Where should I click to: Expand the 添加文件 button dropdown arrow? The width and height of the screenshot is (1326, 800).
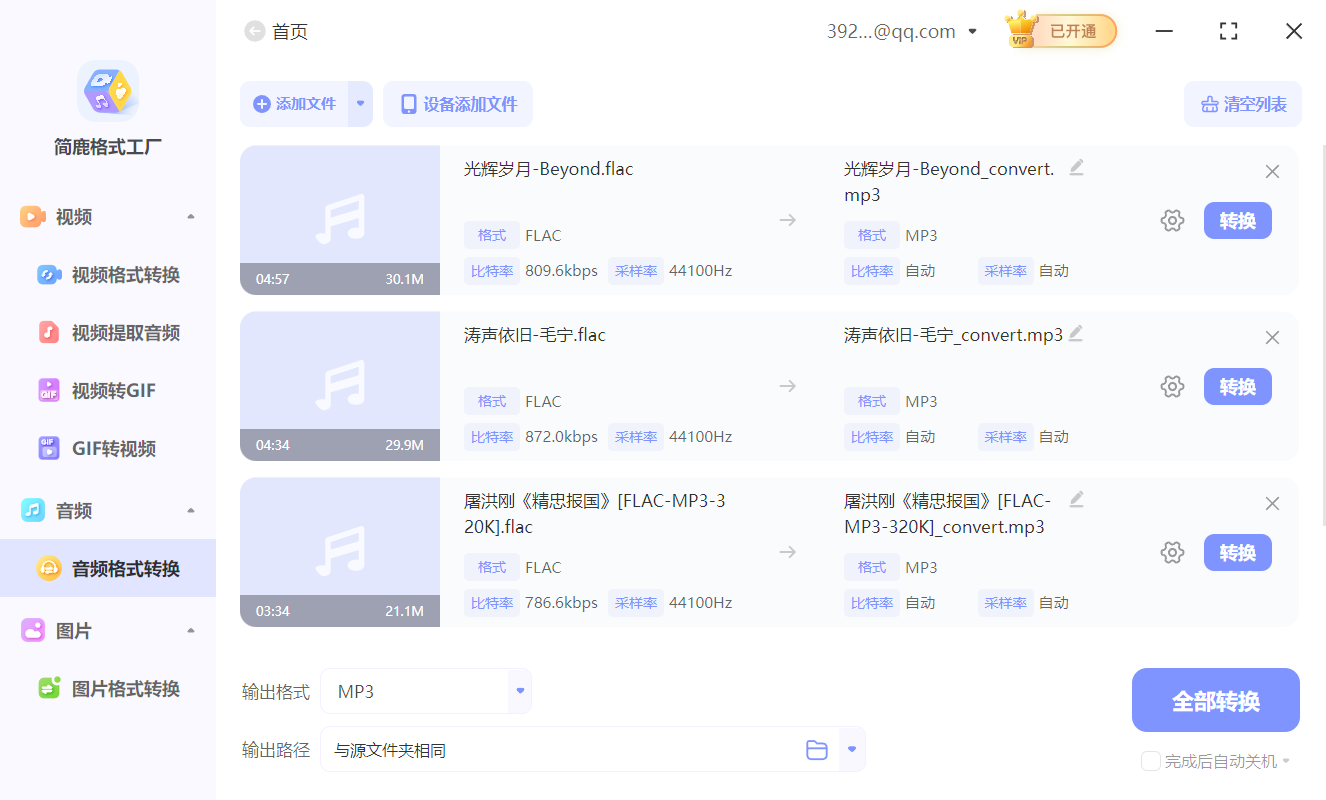click(x=359, y=104)
